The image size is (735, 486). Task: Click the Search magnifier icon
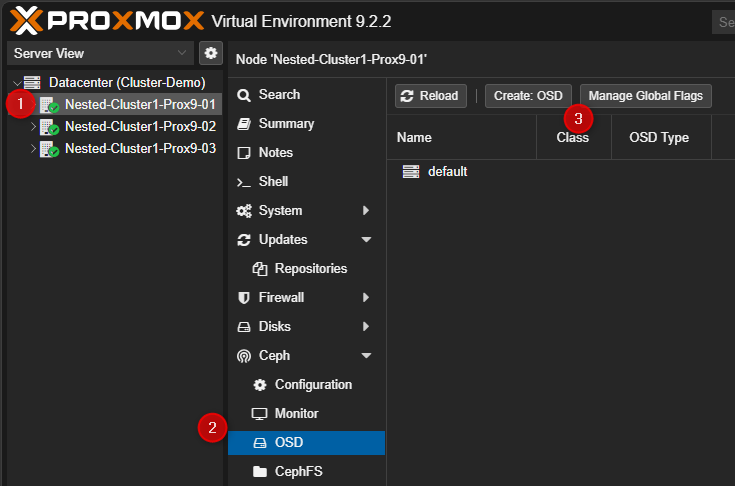(x=244, y=95)
